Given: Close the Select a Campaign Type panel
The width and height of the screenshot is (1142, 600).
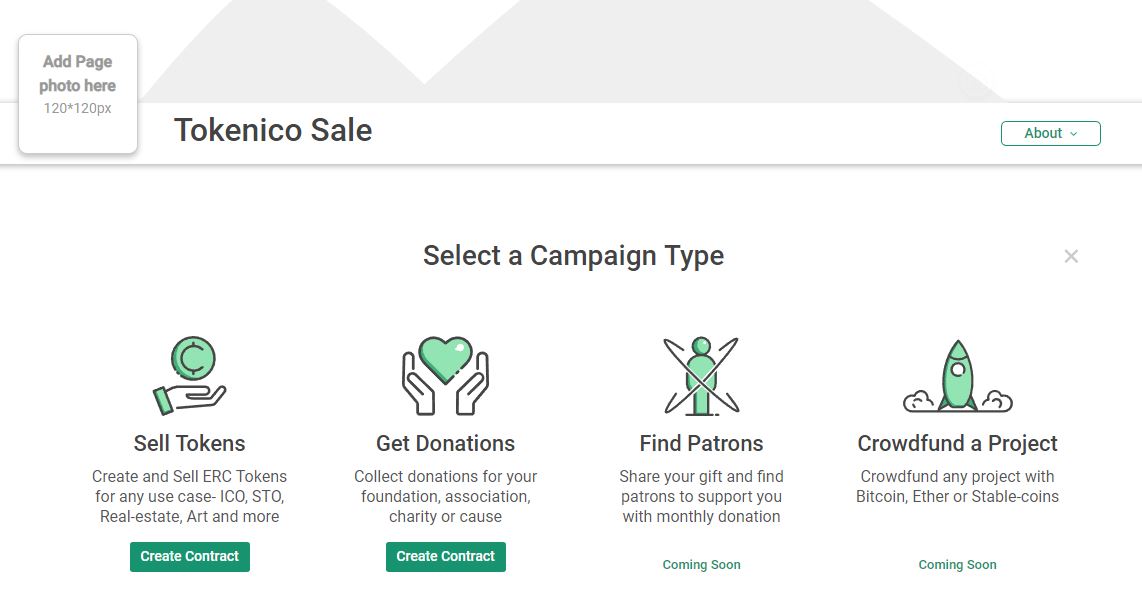Looking at the screenshot, I should tap(1071, 256).
